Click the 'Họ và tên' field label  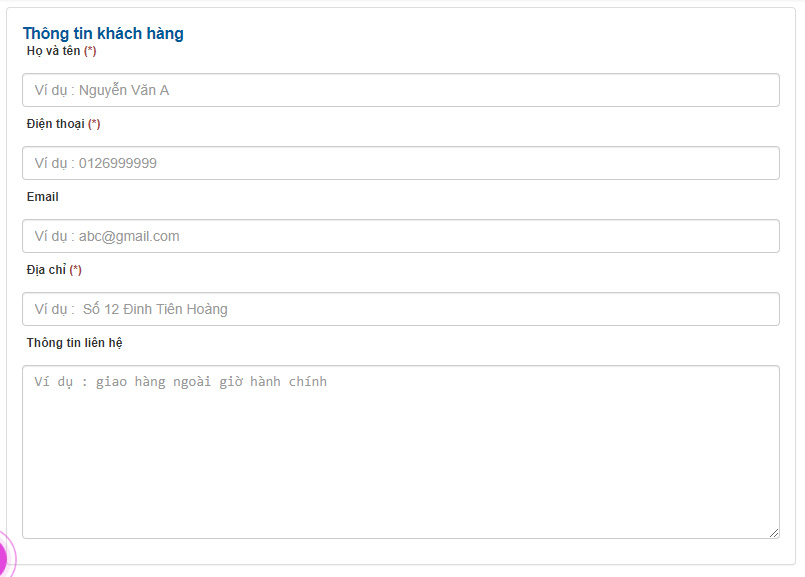(53, 51)
